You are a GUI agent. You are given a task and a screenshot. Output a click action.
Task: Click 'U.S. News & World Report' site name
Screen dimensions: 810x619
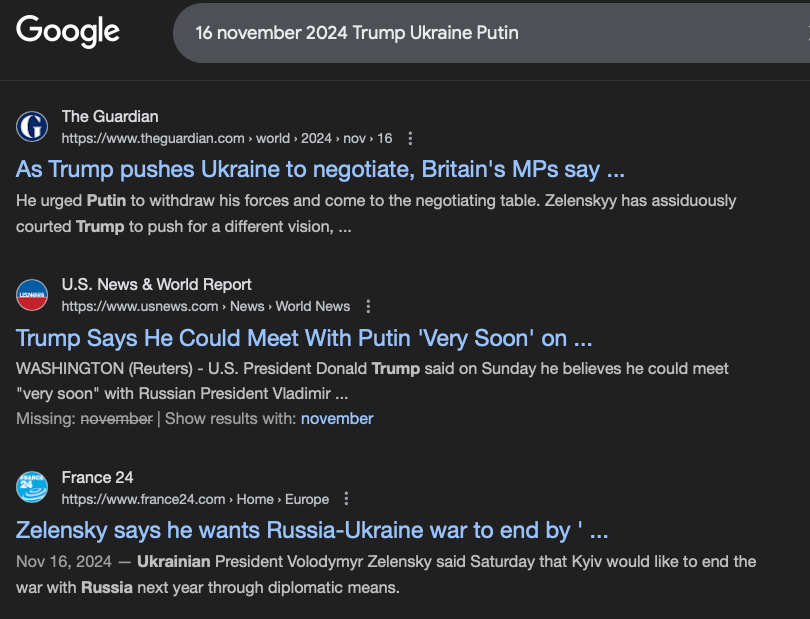tap(157, 285)
